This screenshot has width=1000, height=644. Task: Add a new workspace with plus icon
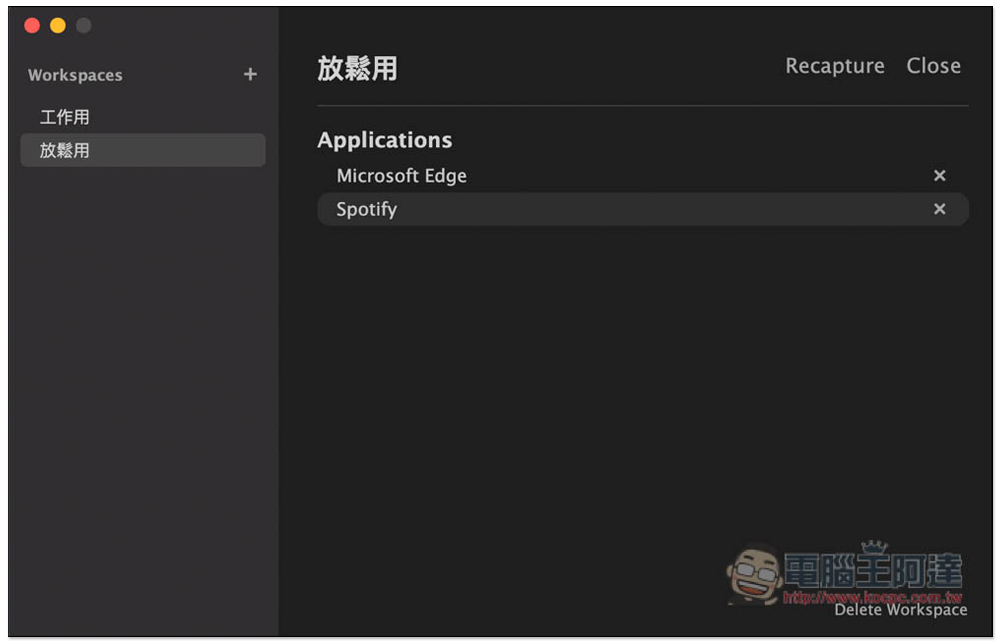[x=250, y=75]
